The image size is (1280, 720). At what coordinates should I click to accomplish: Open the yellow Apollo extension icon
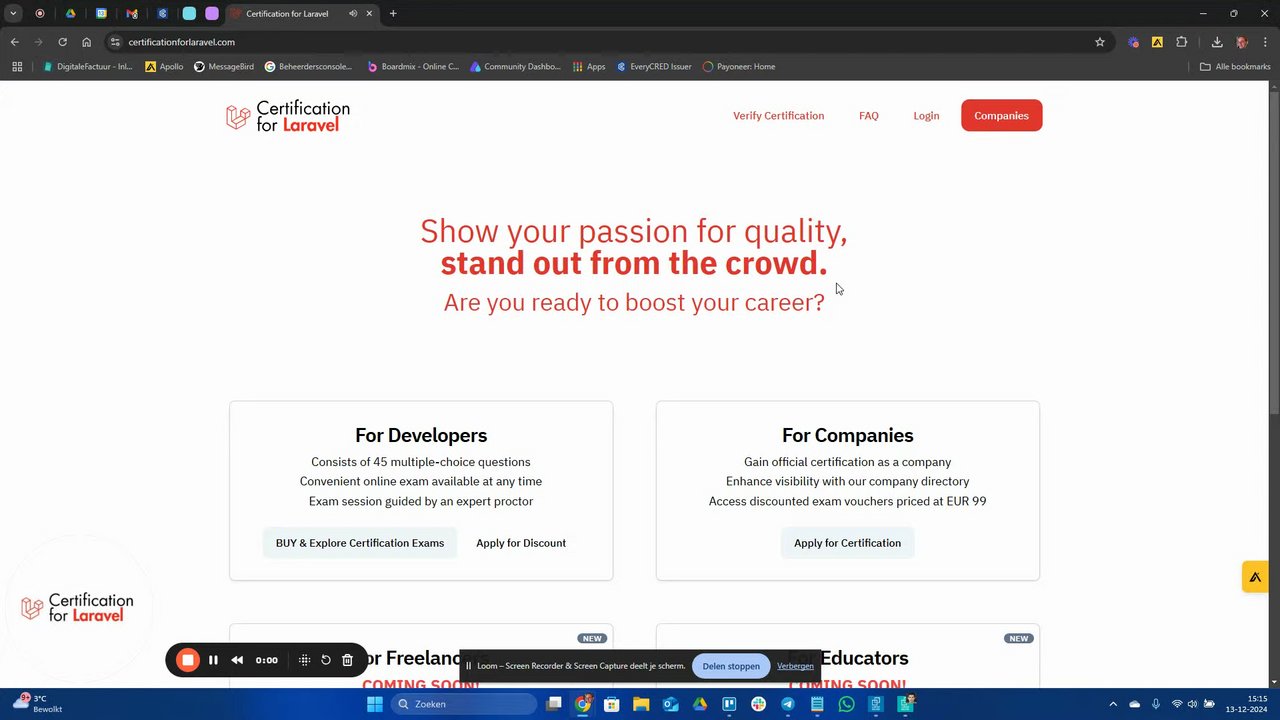1157,42
